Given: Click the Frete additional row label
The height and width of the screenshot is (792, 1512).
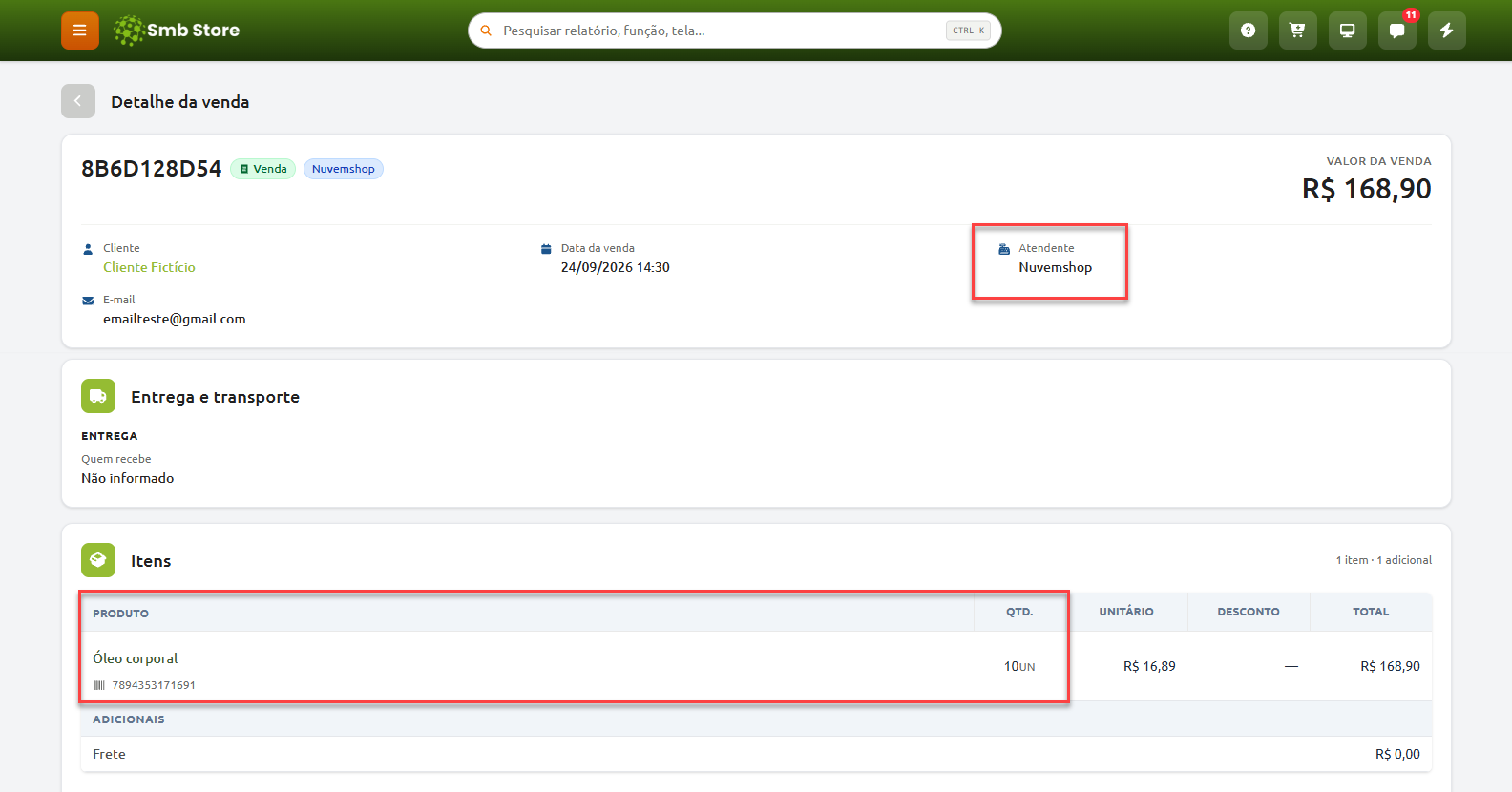Looking at the screenshot, I should click(109, 754).
